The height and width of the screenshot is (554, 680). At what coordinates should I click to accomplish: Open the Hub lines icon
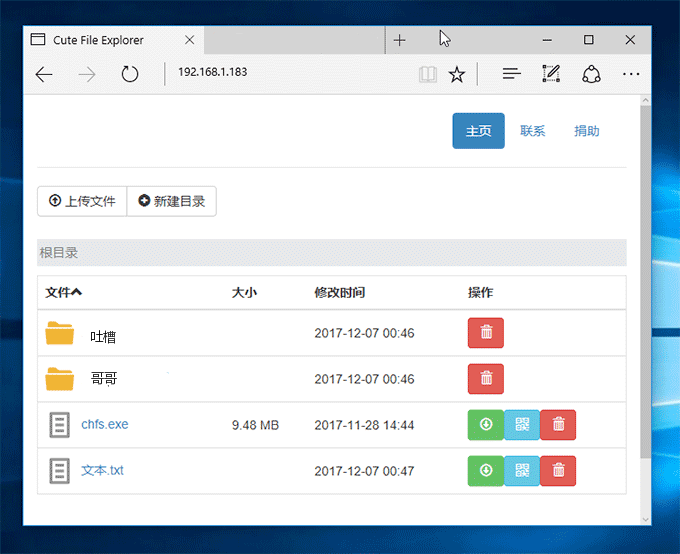tap(511, 74)
